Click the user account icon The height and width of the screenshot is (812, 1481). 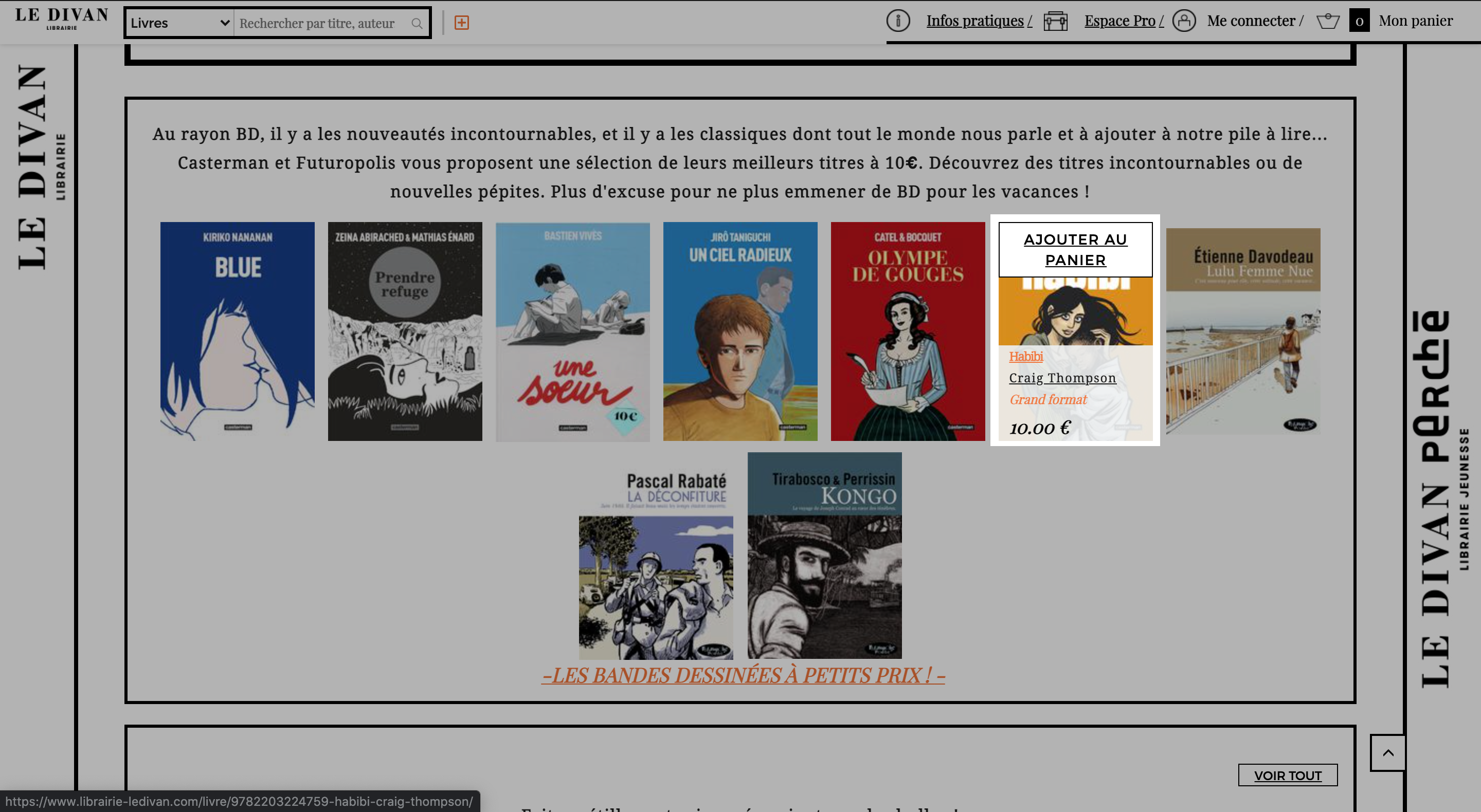1184,21
